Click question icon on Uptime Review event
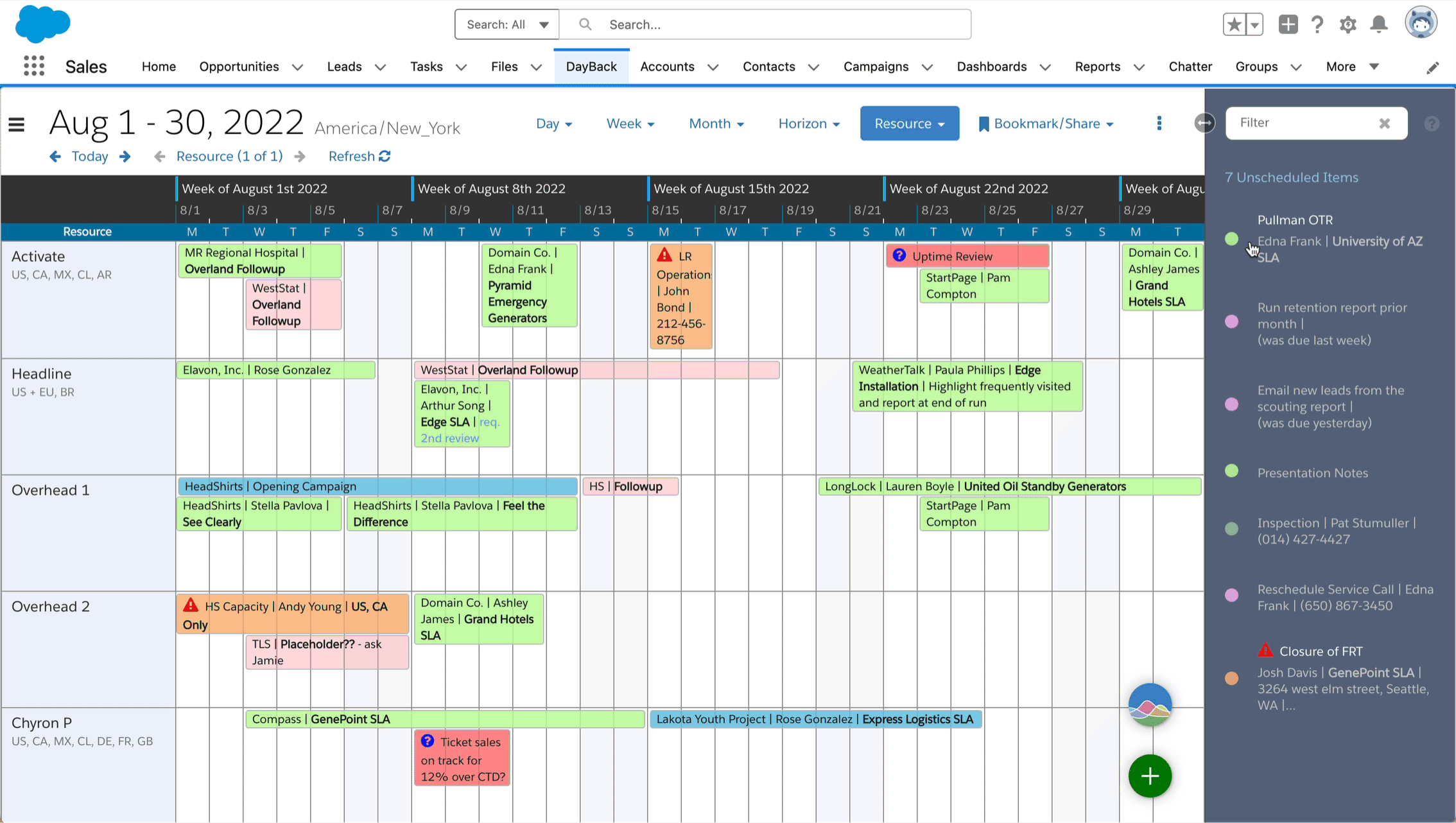Screen dimensions: 1456x823 pyautogui.click(x=899, y=256)
